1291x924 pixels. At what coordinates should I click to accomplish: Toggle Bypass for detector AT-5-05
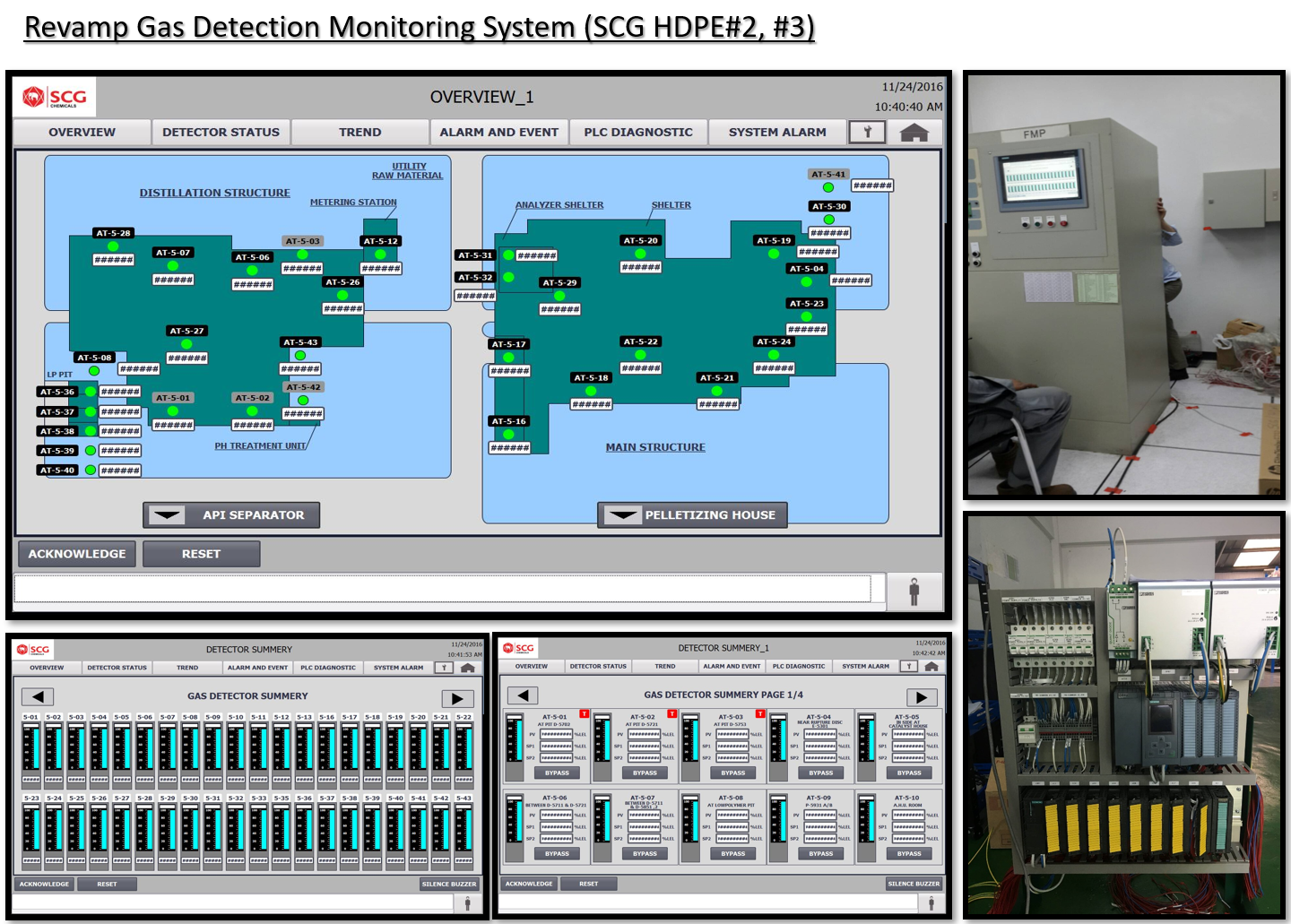tap(908, 773)
